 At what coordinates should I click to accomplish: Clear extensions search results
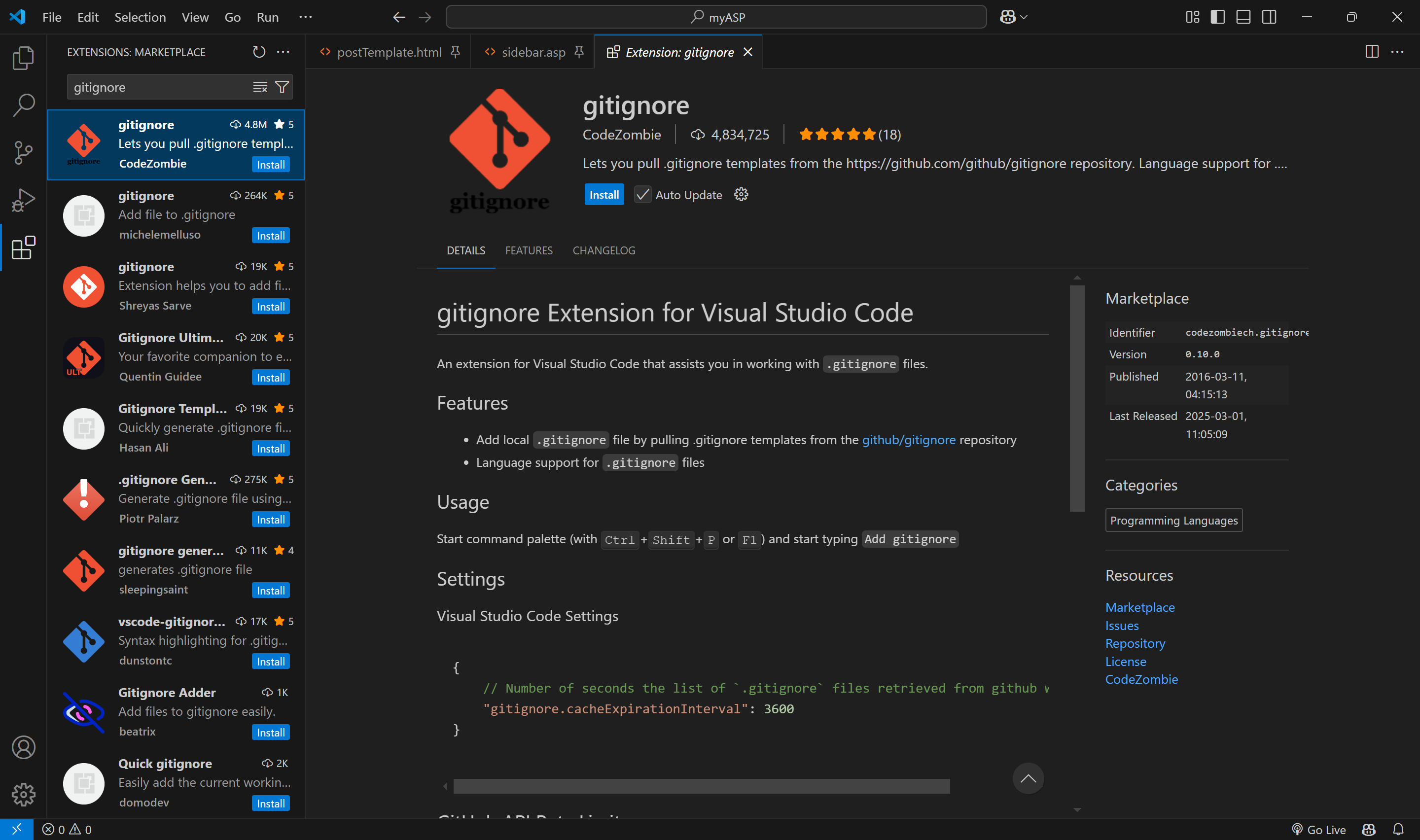[x=260, y=87]
